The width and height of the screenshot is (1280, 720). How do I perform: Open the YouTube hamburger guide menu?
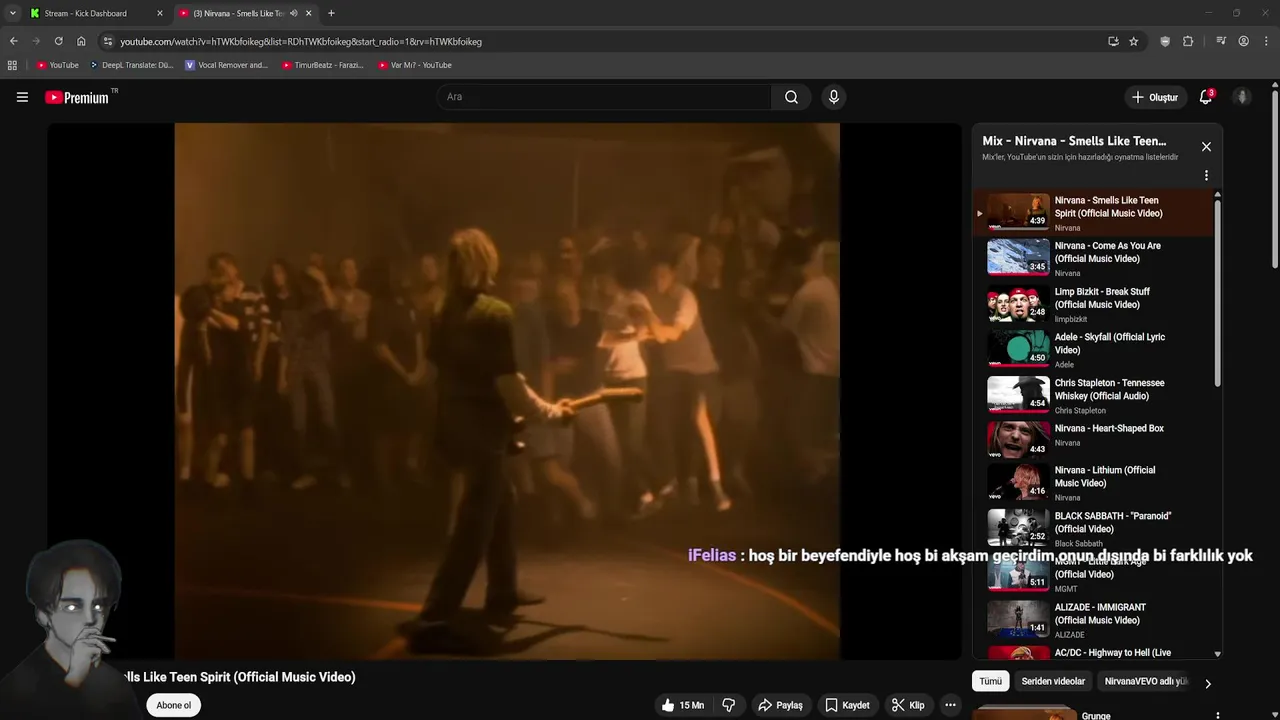pos(22,97)
